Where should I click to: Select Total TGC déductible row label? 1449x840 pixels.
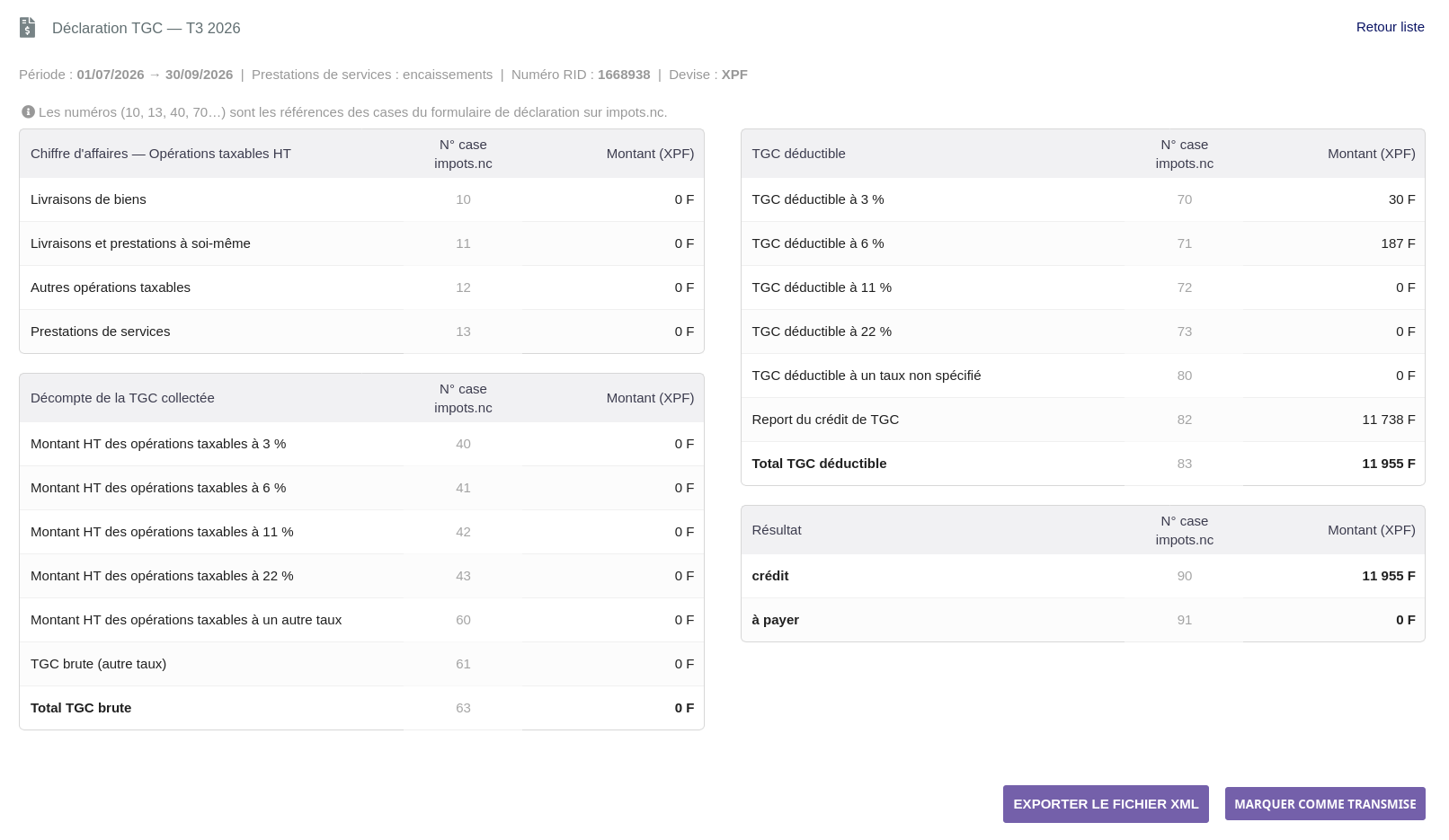click(819, 464)
